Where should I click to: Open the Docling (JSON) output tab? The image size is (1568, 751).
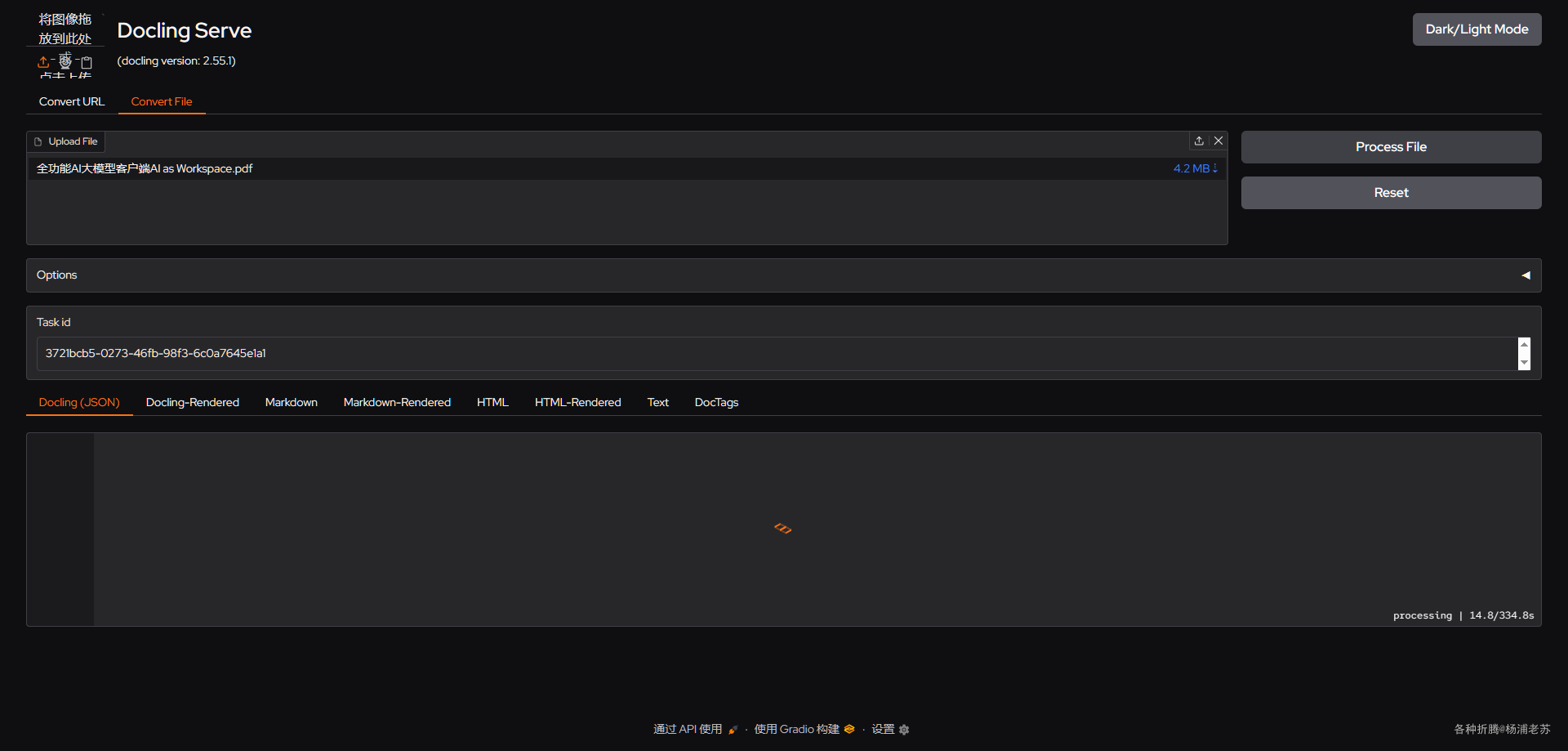[x=79, y=402]
